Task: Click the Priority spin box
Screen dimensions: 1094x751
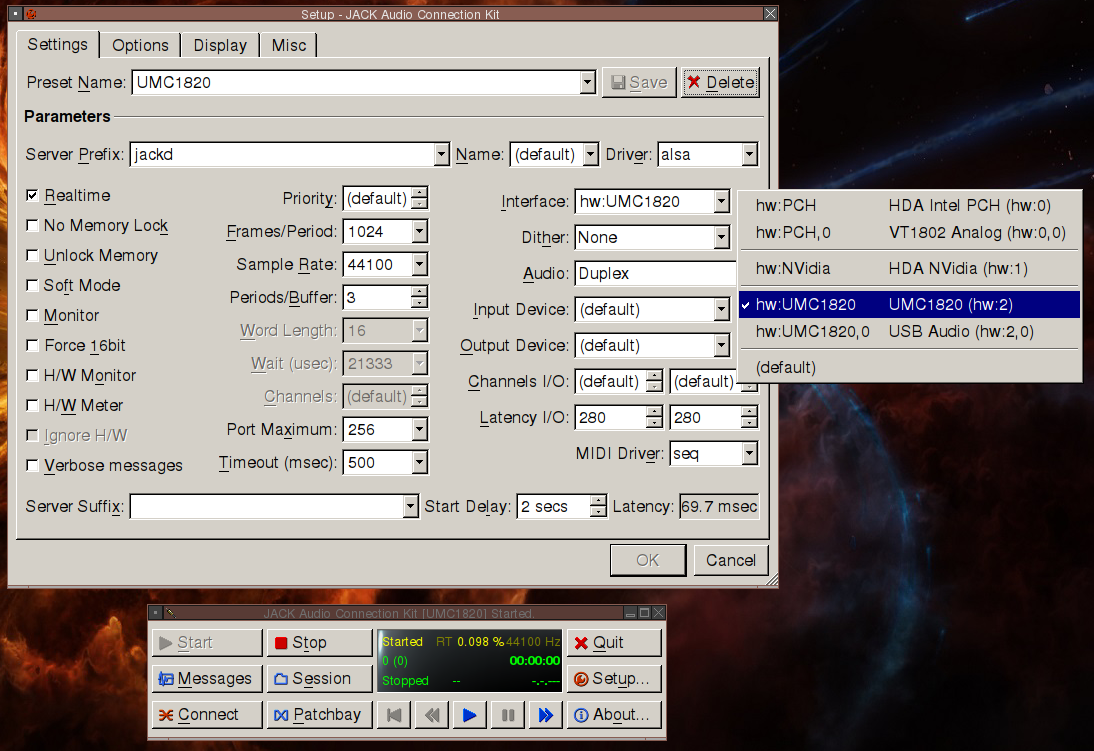Action: pyautogui.click(x=385, y=198)
